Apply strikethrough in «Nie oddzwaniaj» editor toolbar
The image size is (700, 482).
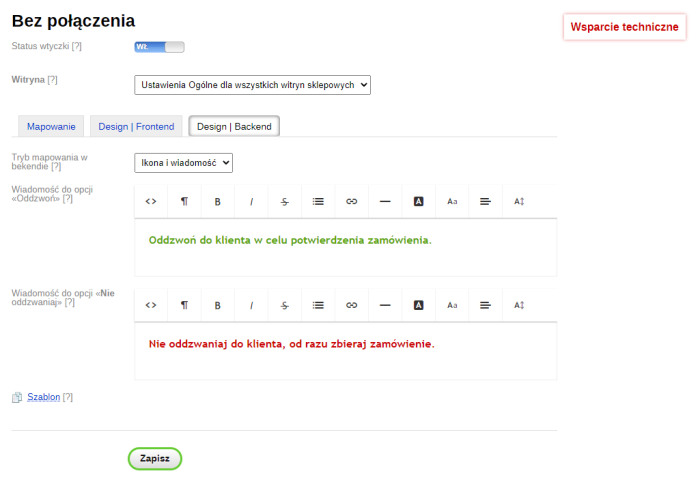pos(284,305)
